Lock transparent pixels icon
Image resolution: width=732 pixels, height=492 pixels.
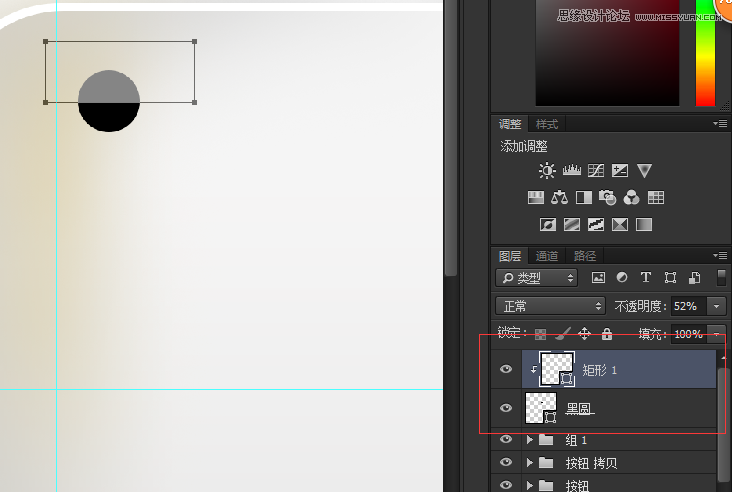(x=540, y=334)
